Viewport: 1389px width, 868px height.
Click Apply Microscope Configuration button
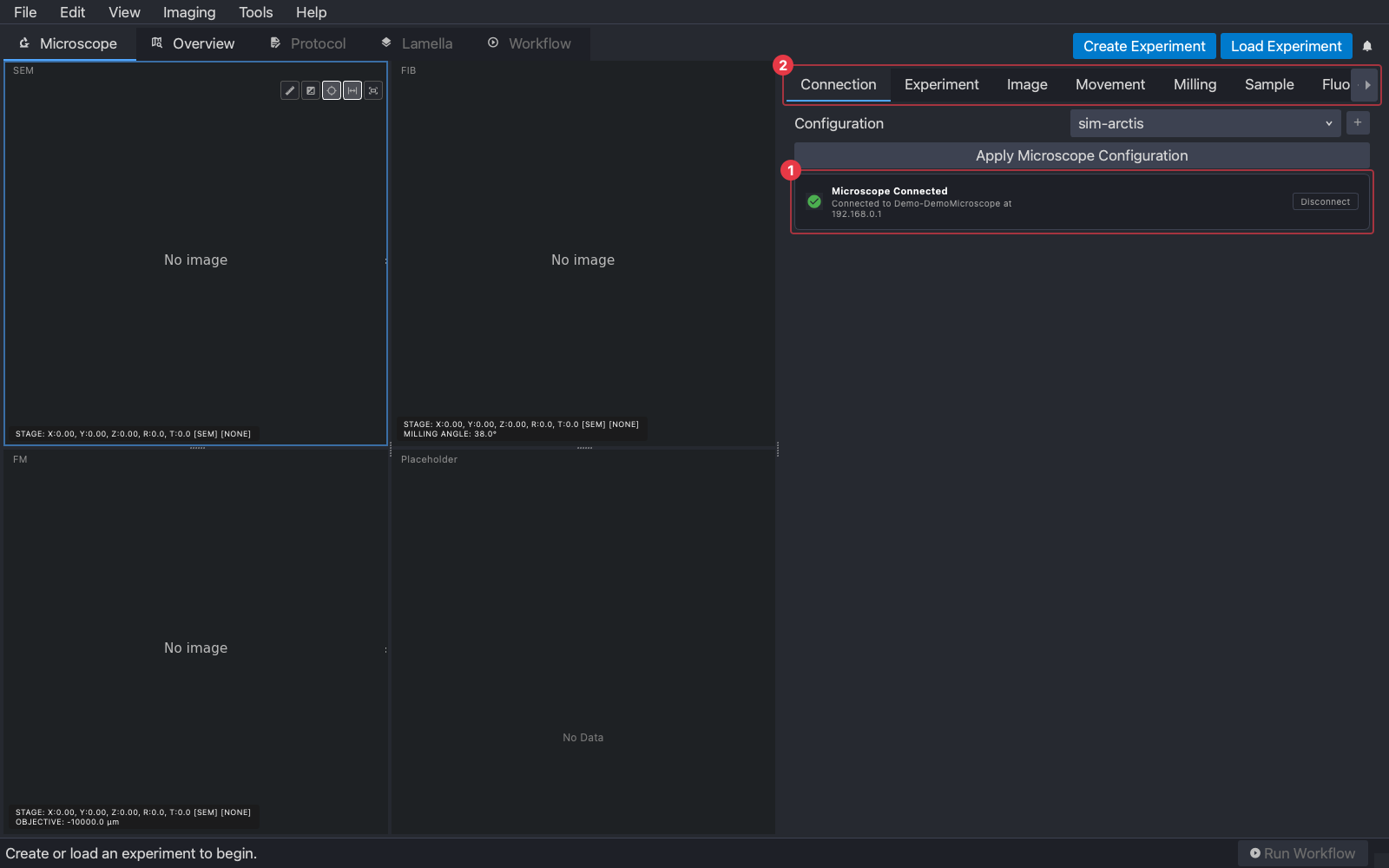click(1082, 155)
